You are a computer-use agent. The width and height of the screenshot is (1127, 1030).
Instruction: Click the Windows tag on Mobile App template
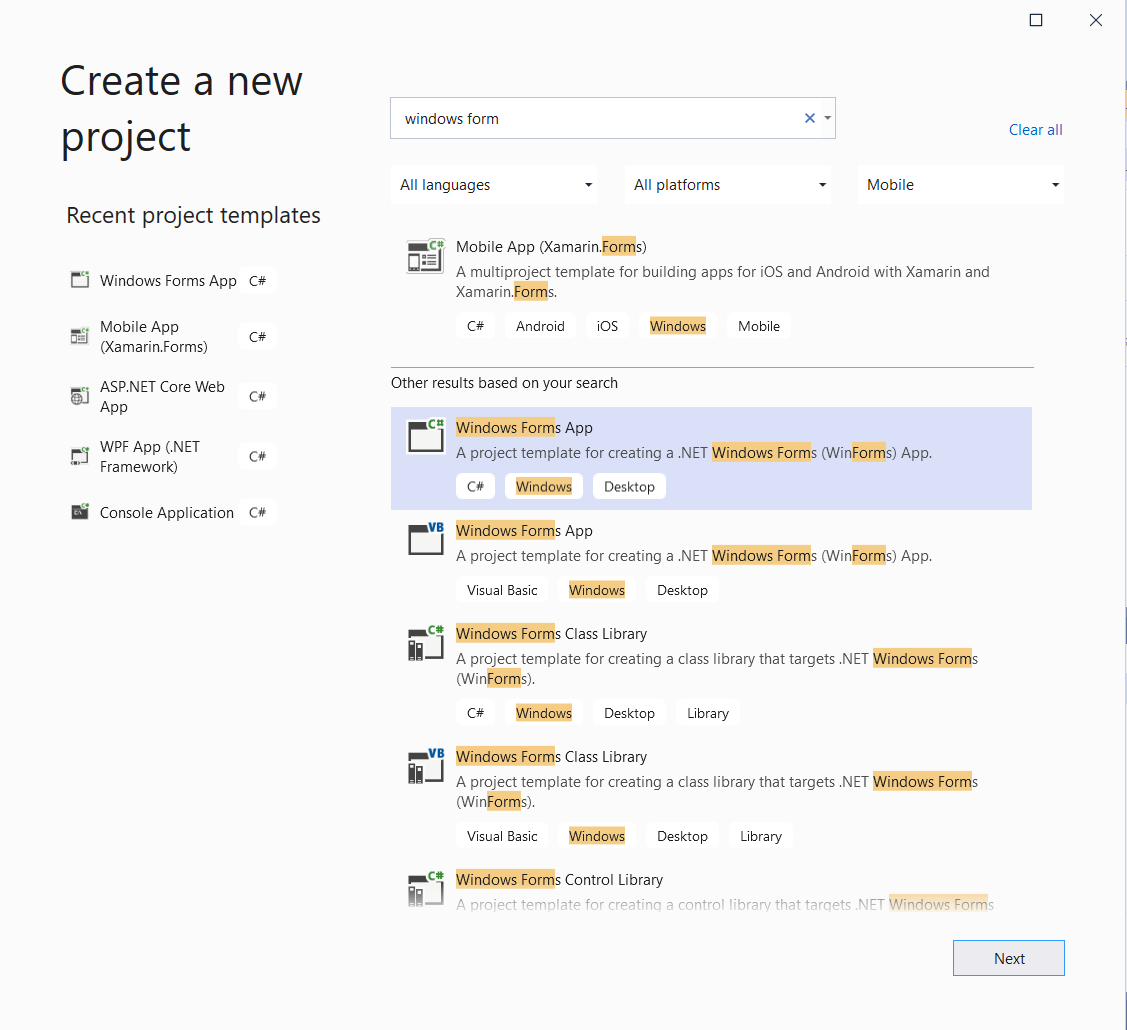click(677, 326)
